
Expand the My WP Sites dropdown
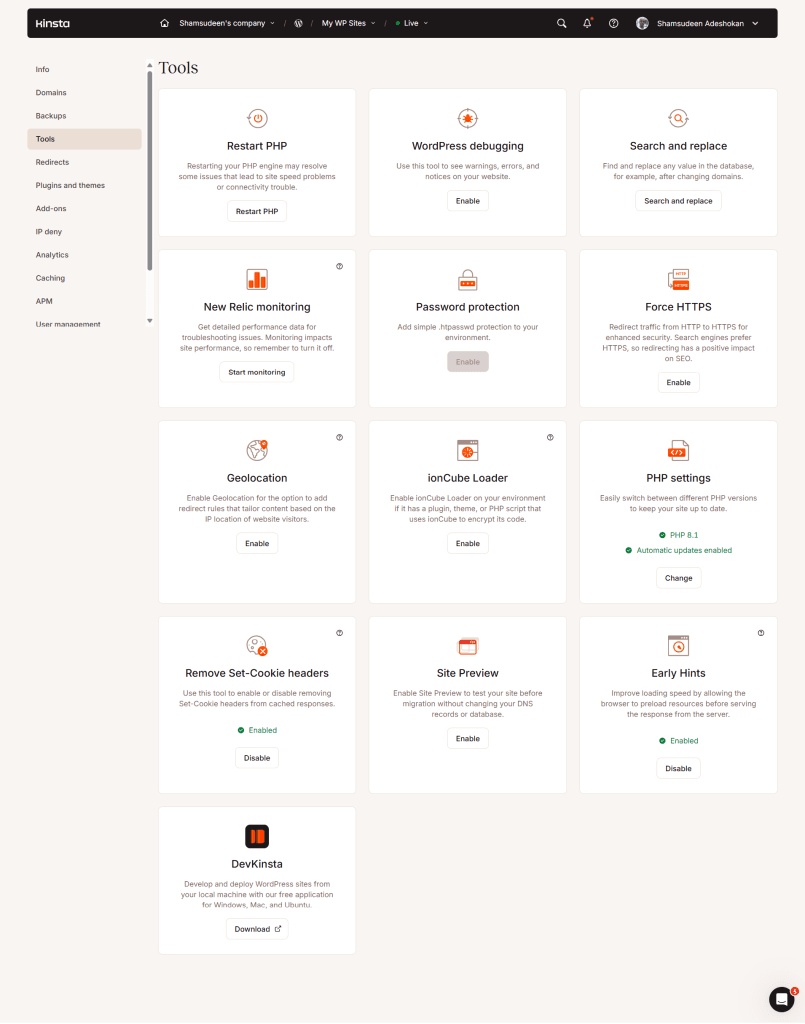pyautogui.click(x=349, y=23)
